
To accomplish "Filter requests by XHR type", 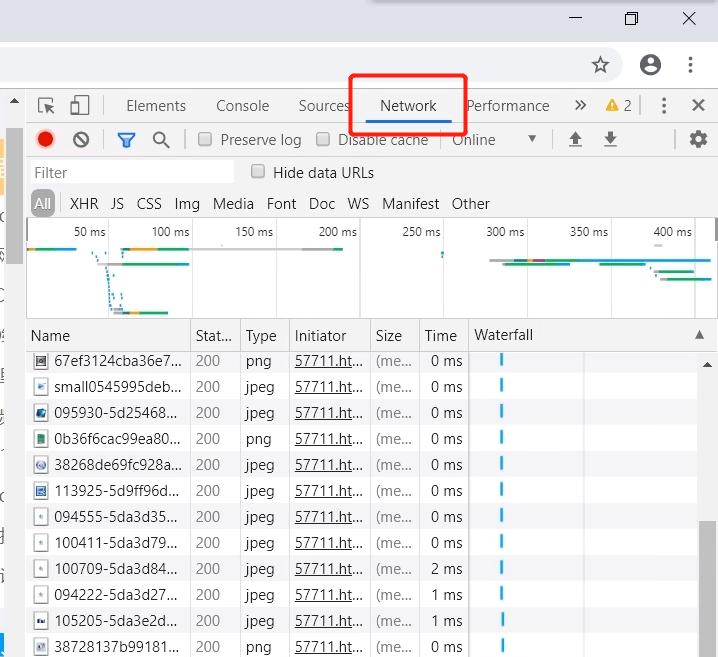I will pyautogui.click(x=84, y=204).
